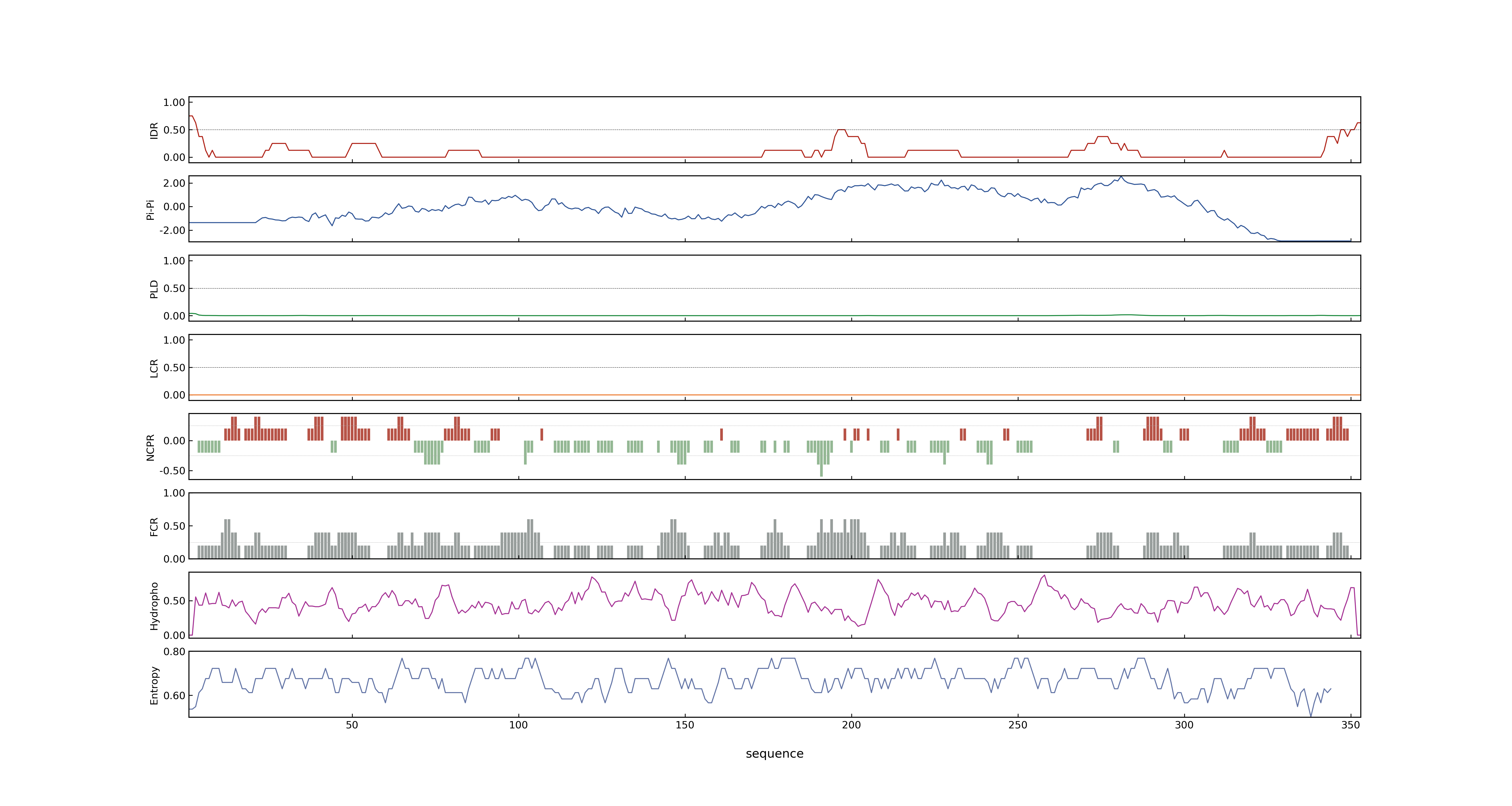The width and height of the screenshot is (1512, 806).
Task: Select x-axis tick label 300
Action: coord(1184,725)
